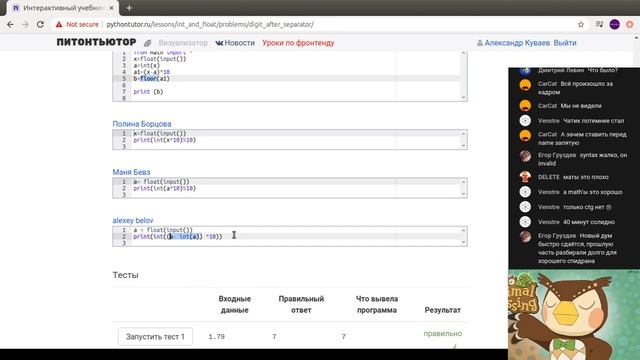The image size is (640, 360).
Task: Click the Запустить тест 1 button
Action: (155, 337)
